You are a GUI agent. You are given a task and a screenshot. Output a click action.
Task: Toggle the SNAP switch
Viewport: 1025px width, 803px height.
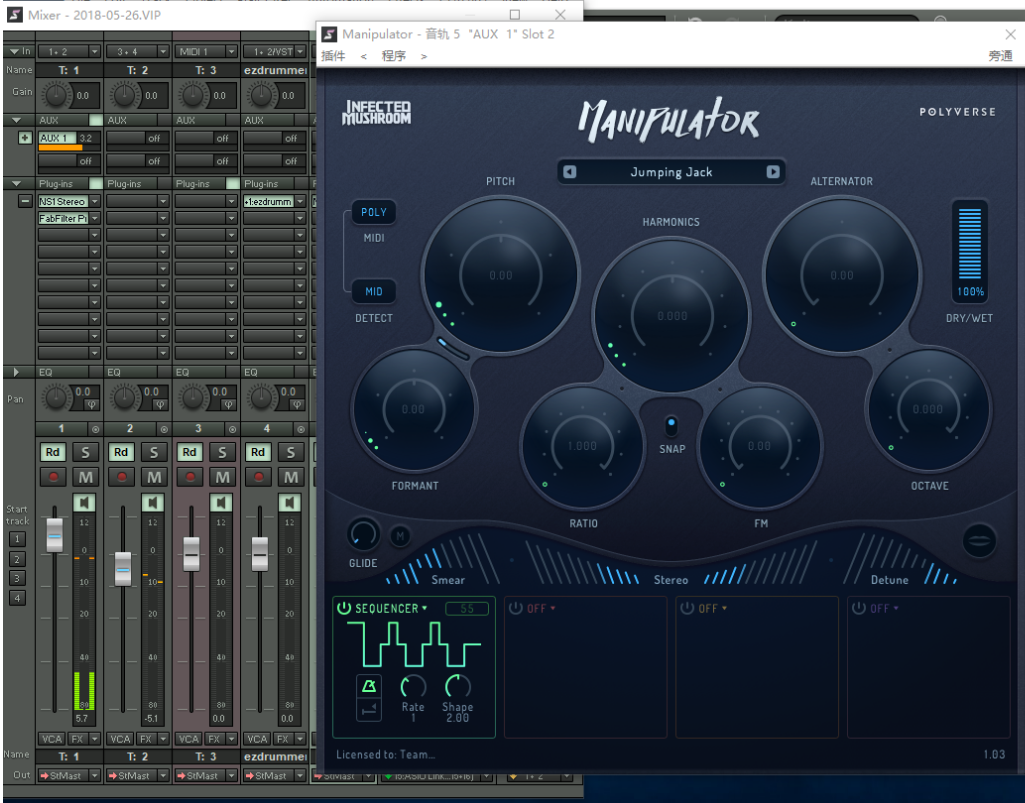click(x=671, y=426)
